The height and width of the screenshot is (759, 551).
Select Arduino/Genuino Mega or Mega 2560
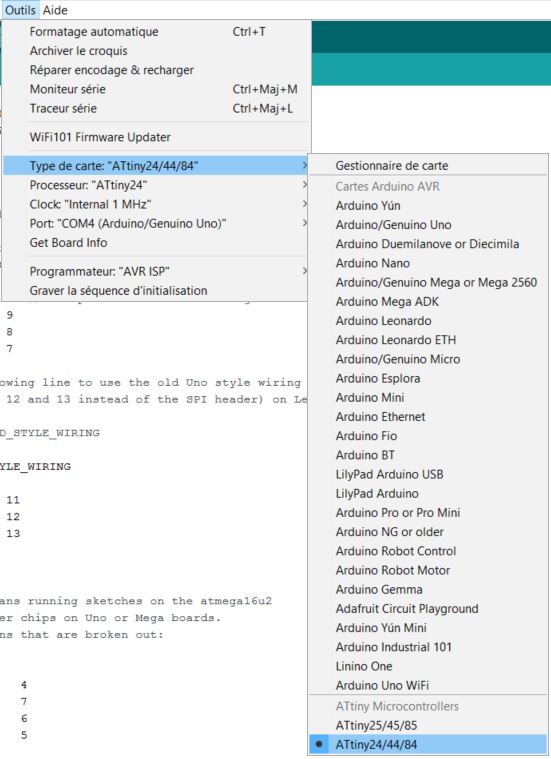click(x=428, y=282)
